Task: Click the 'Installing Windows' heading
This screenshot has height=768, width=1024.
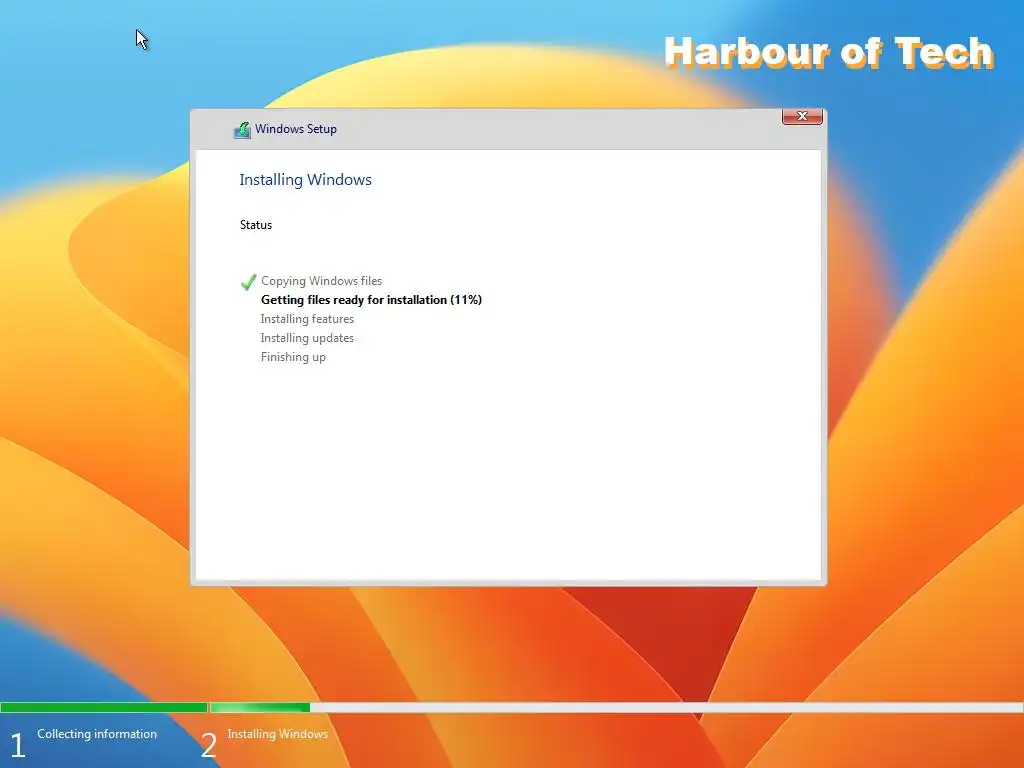Action: 305,180
